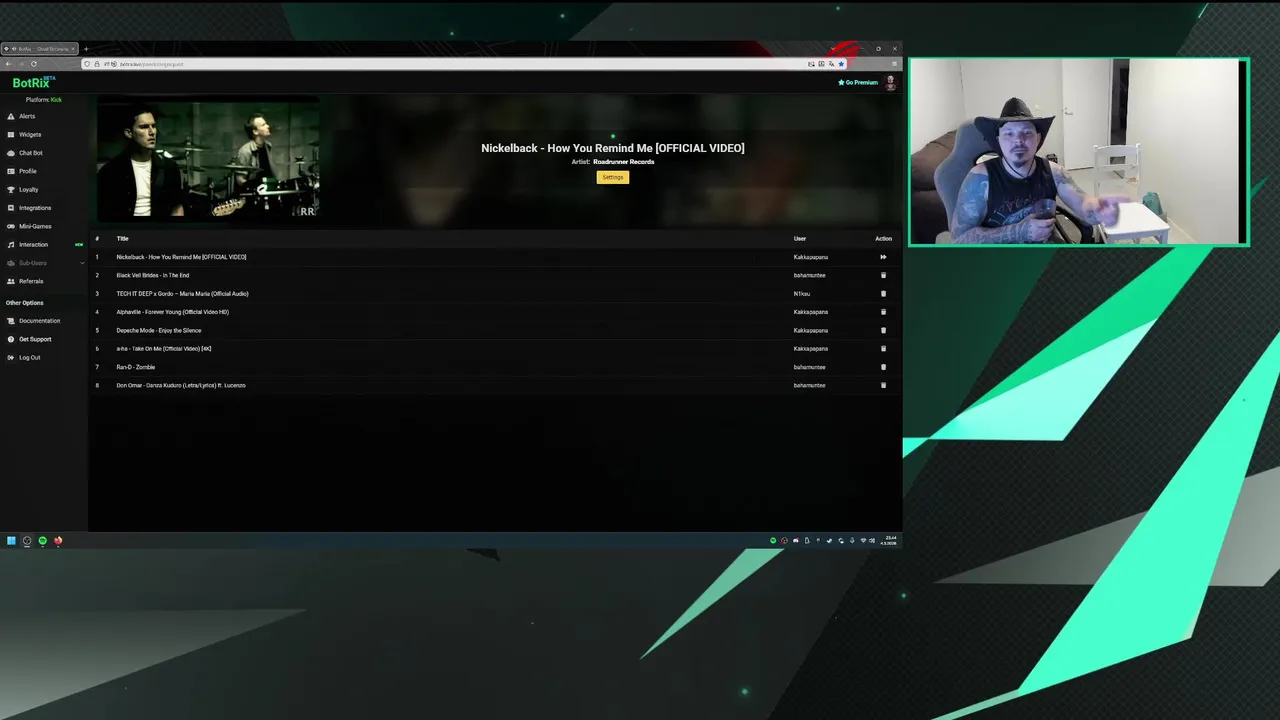The image size is (1280, 720).
Task: Open the Loyalty section
Action: 29,189
